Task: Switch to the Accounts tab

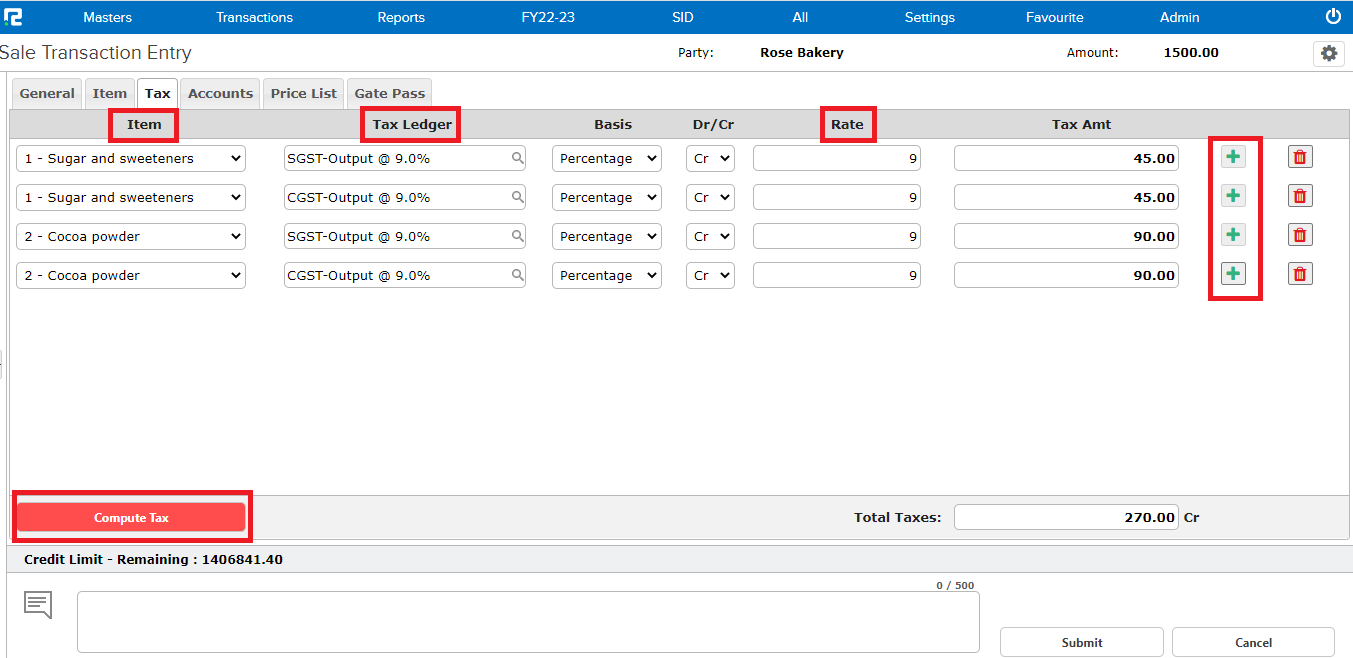Action: click(x=220, y=93)
